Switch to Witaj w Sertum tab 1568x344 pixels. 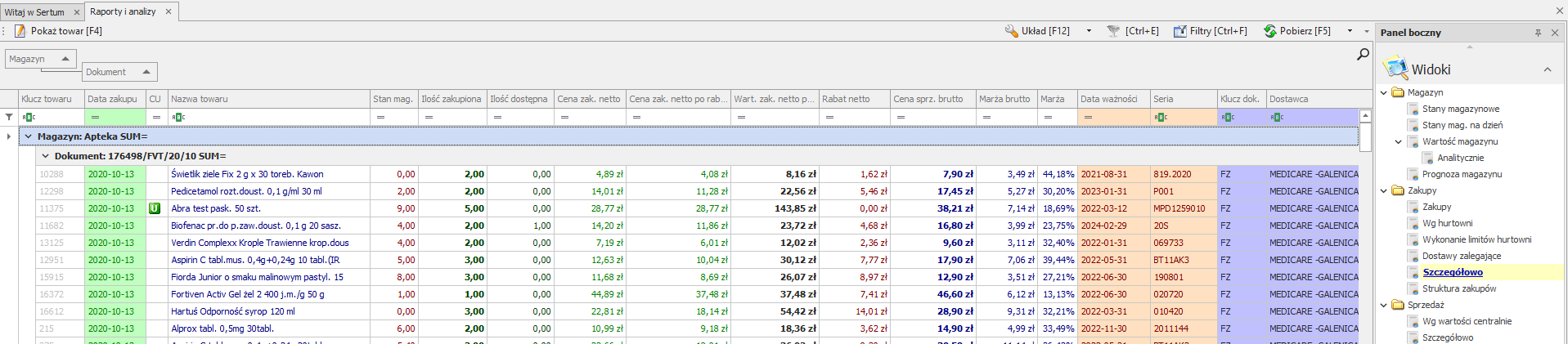point(34,12)
